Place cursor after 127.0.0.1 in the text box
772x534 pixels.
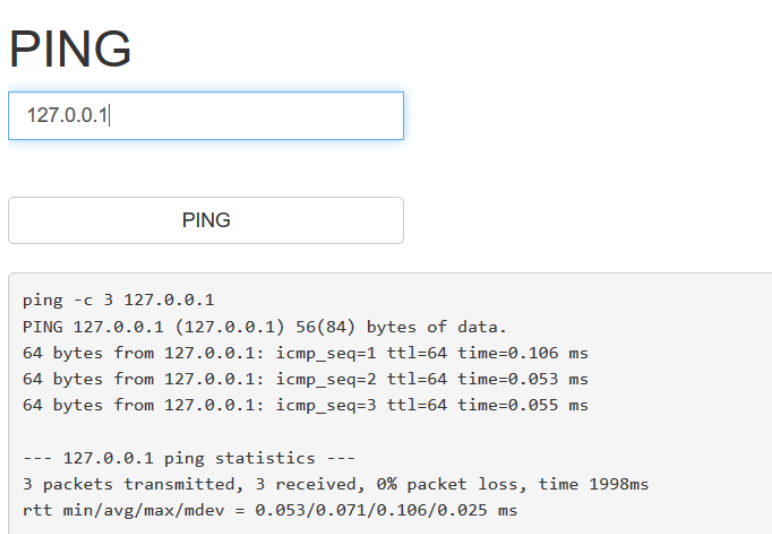[x=109, y=116]
